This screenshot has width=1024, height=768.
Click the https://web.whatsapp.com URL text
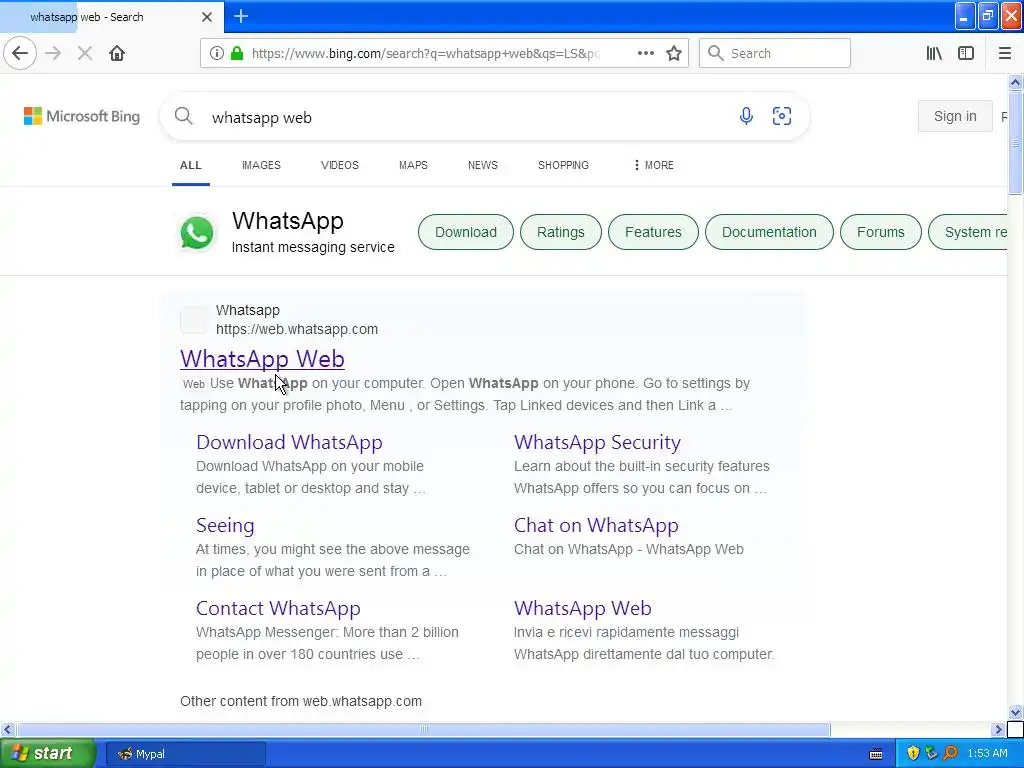296,329
